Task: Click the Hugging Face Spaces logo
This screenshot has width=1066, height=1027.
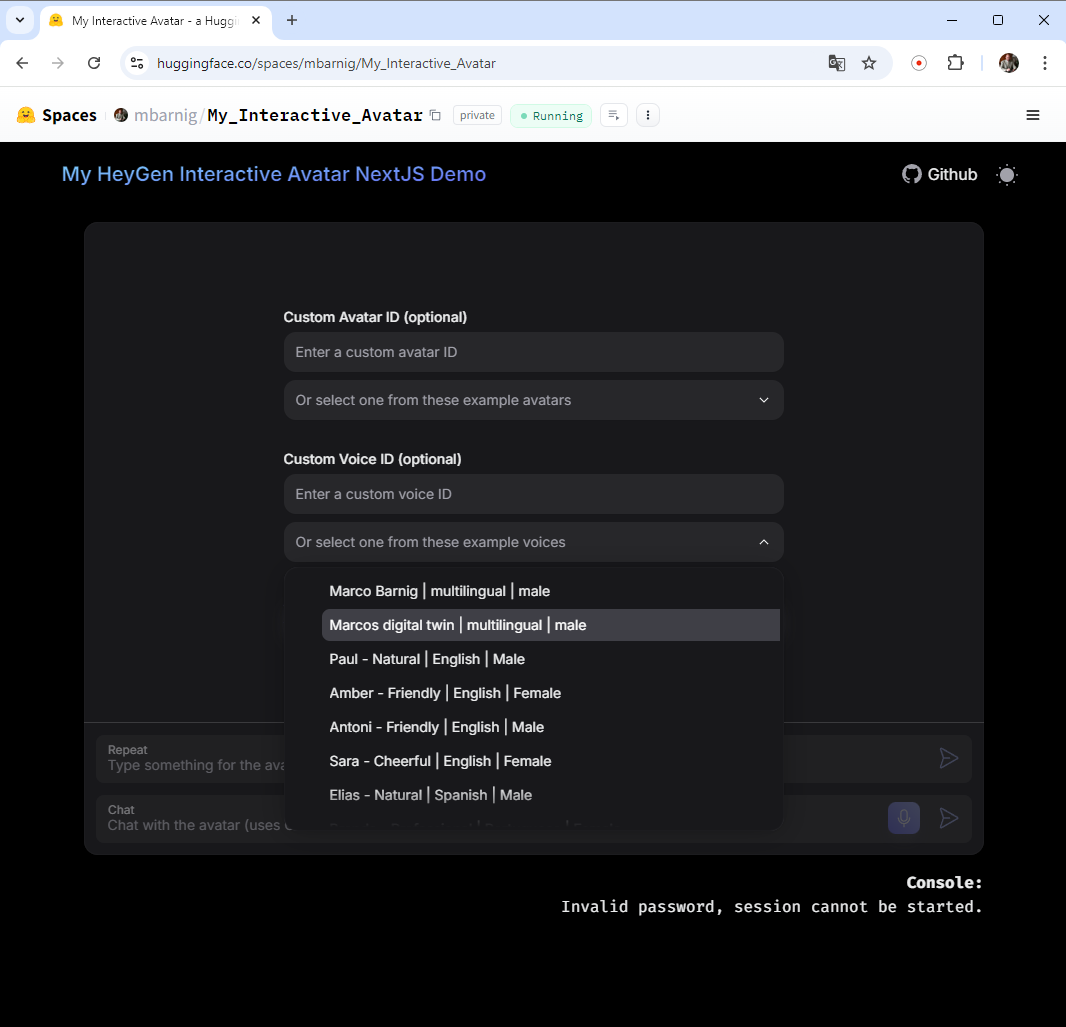Action: pyautogui.click(x=26, y=115)
